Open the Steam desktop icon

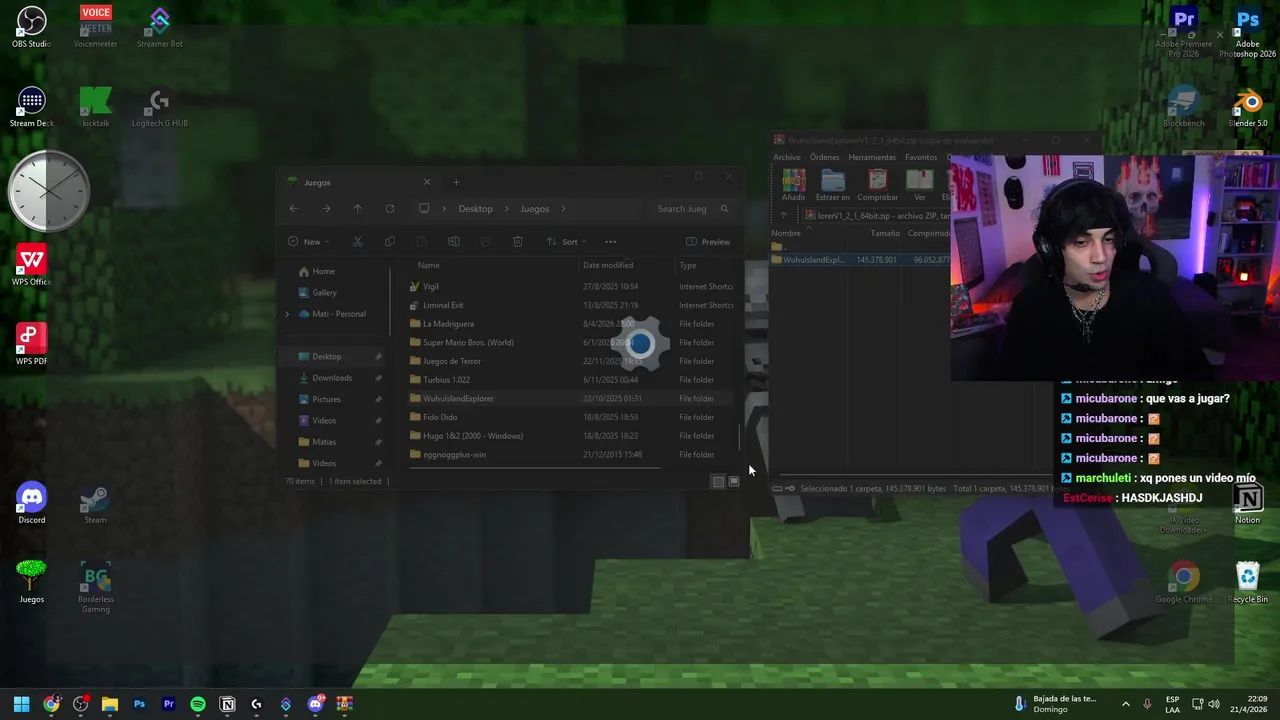tap(96, 503)
